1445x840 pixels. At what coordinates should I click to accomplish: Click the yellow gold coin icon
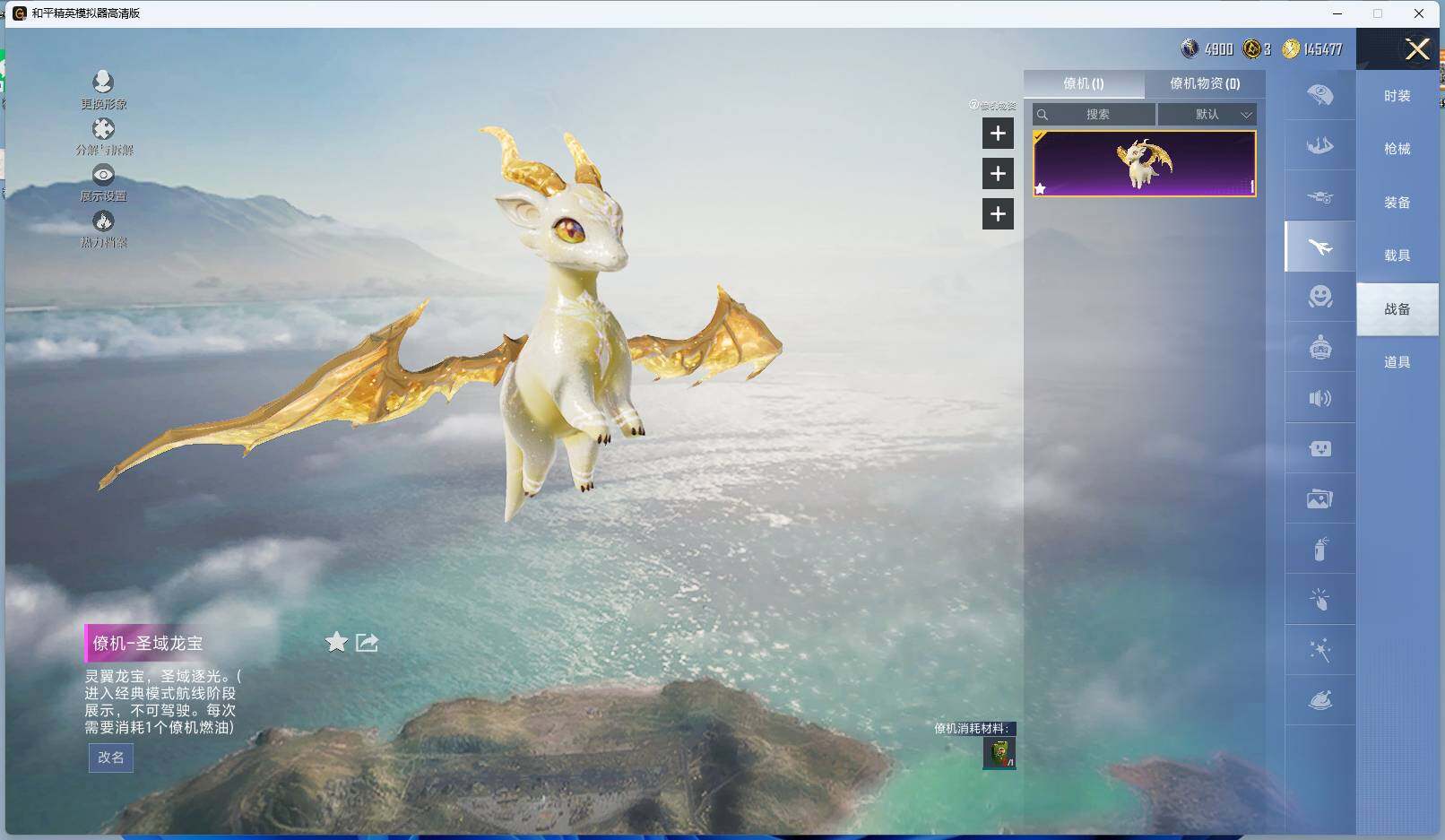[x=1291, y=48]
